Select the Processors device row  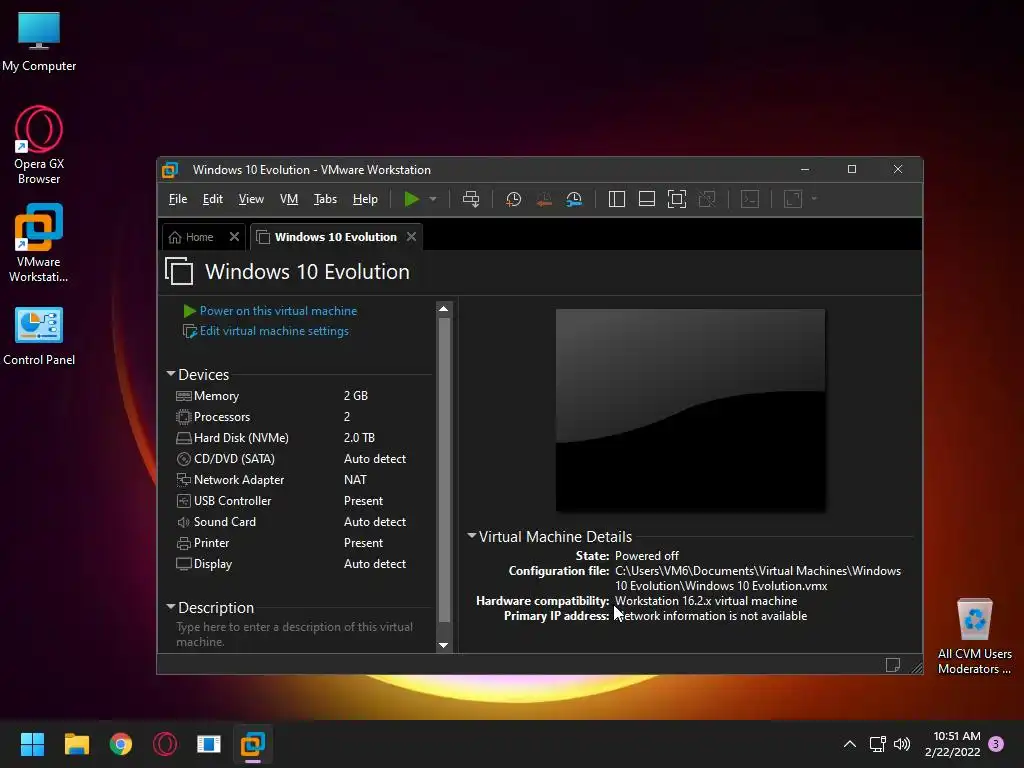[302, 417]
